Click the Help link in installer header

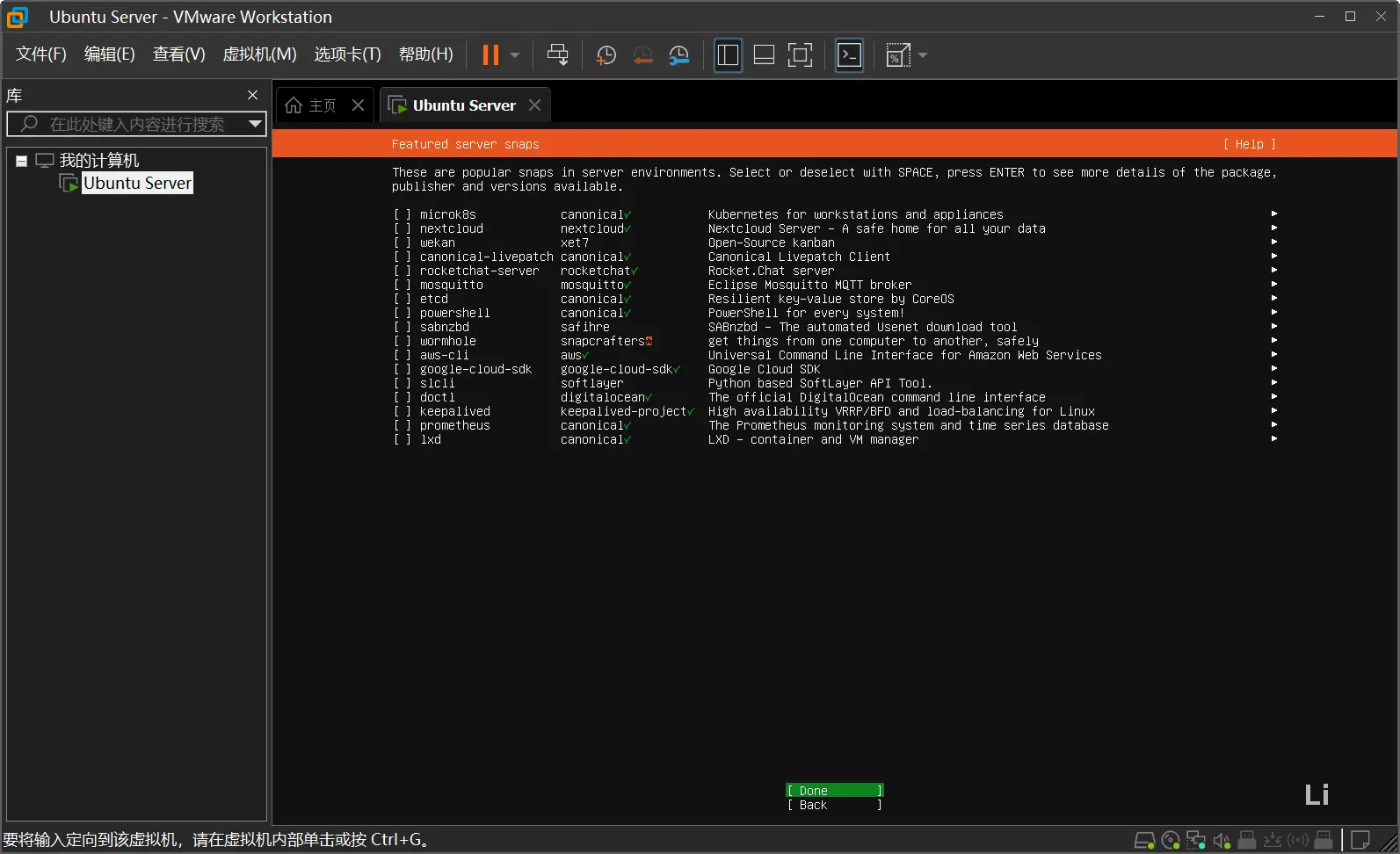1249,144
